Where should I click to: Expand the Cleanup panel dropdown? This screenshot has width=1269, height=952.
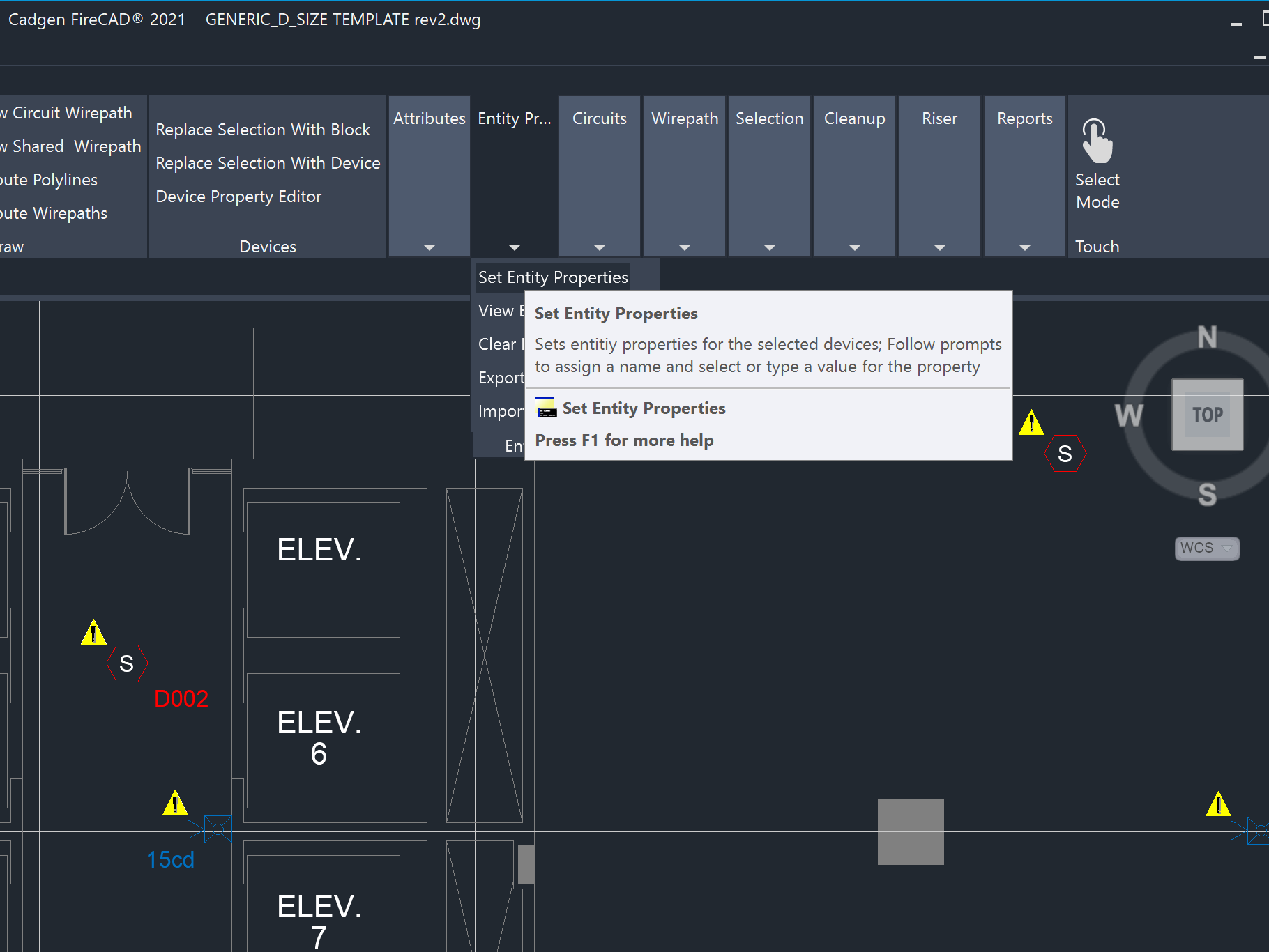[x=855, y=247]
